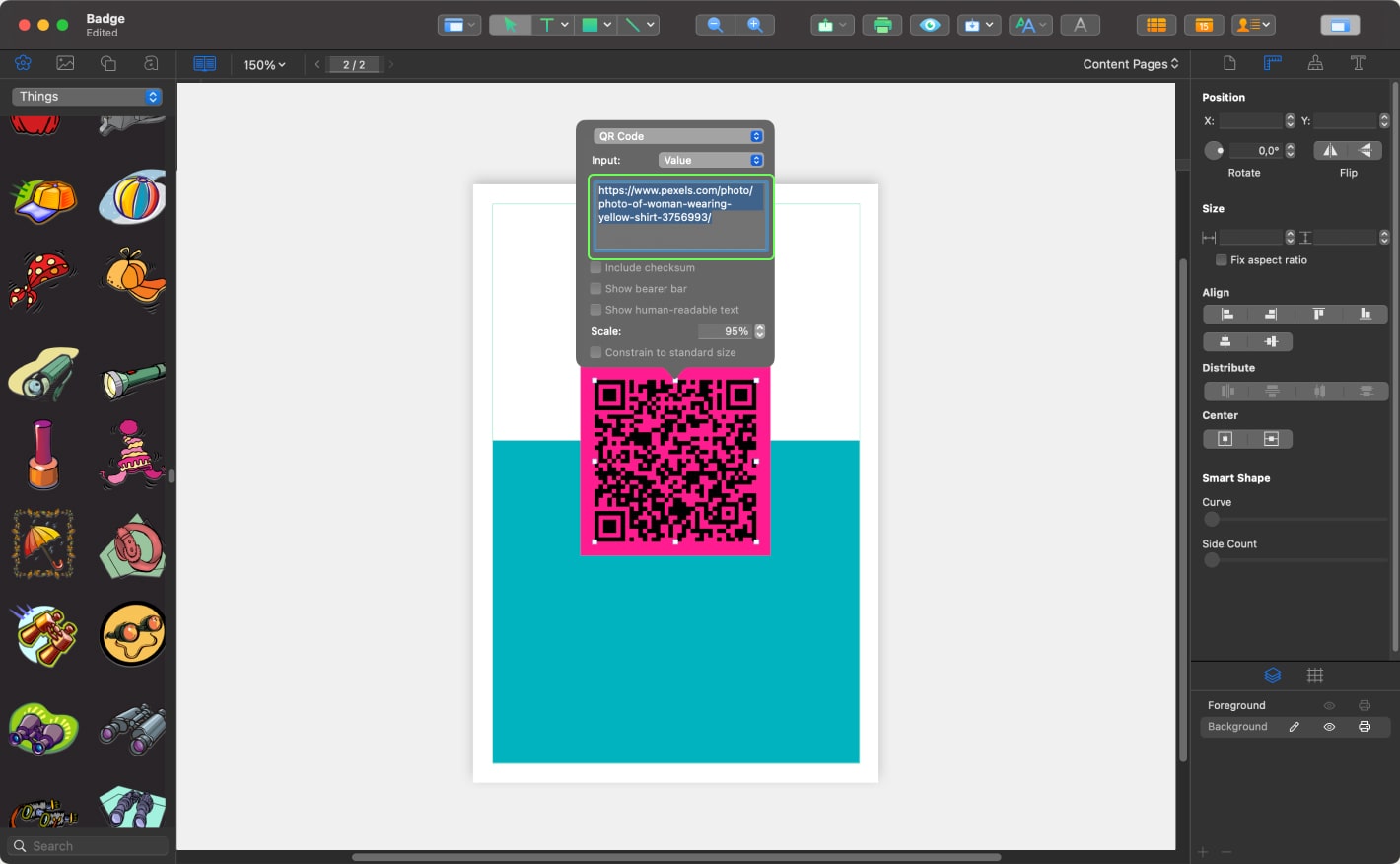
Task: Open the Geometry inspector tab
Action: point(1273,63)
